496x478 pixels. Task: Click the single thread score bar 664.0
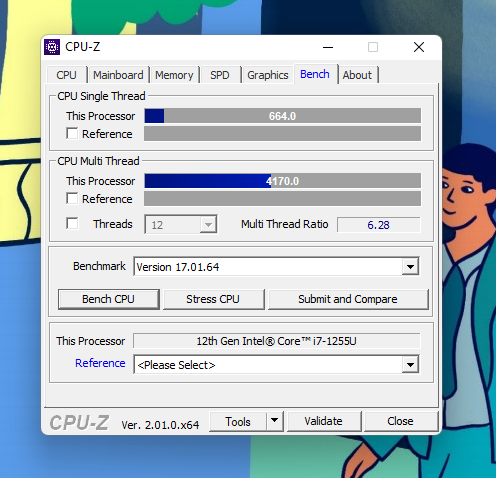pyautogui.click(x=282, y=116)
